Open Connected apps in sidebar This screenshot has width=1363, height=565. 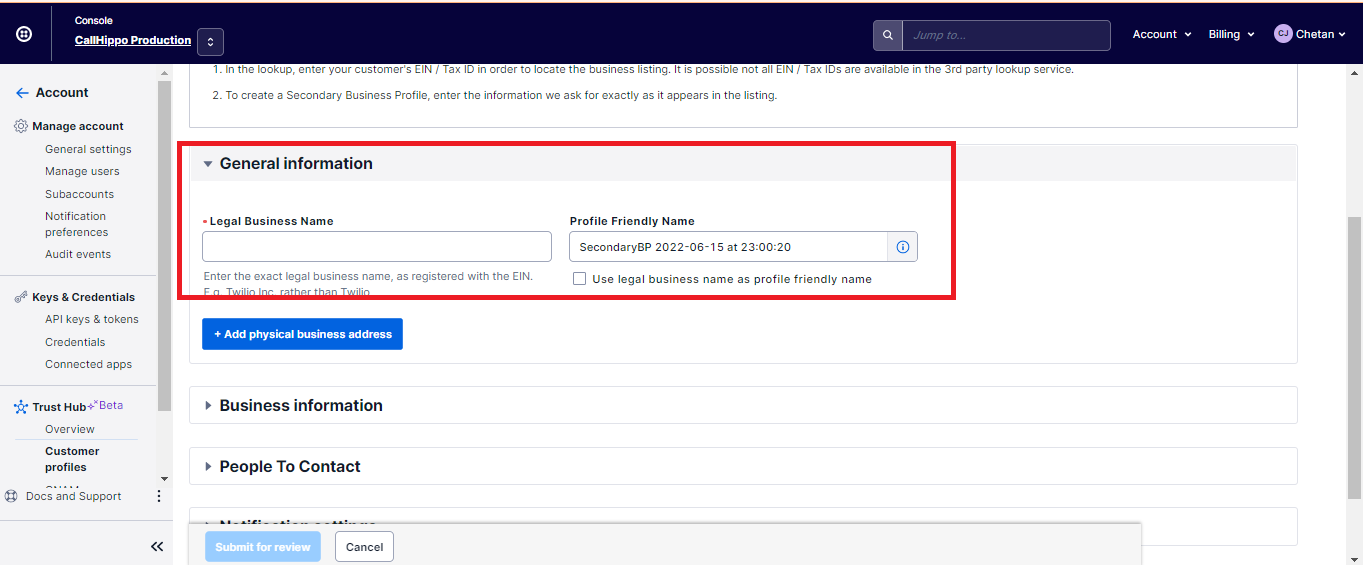(x=88, y=364)
